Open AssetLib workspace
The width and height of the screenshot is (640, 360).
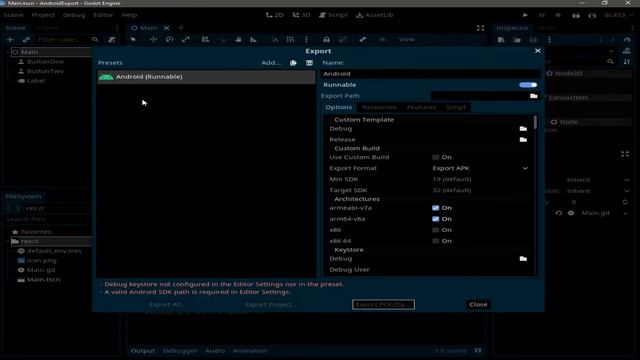(374, 15)
